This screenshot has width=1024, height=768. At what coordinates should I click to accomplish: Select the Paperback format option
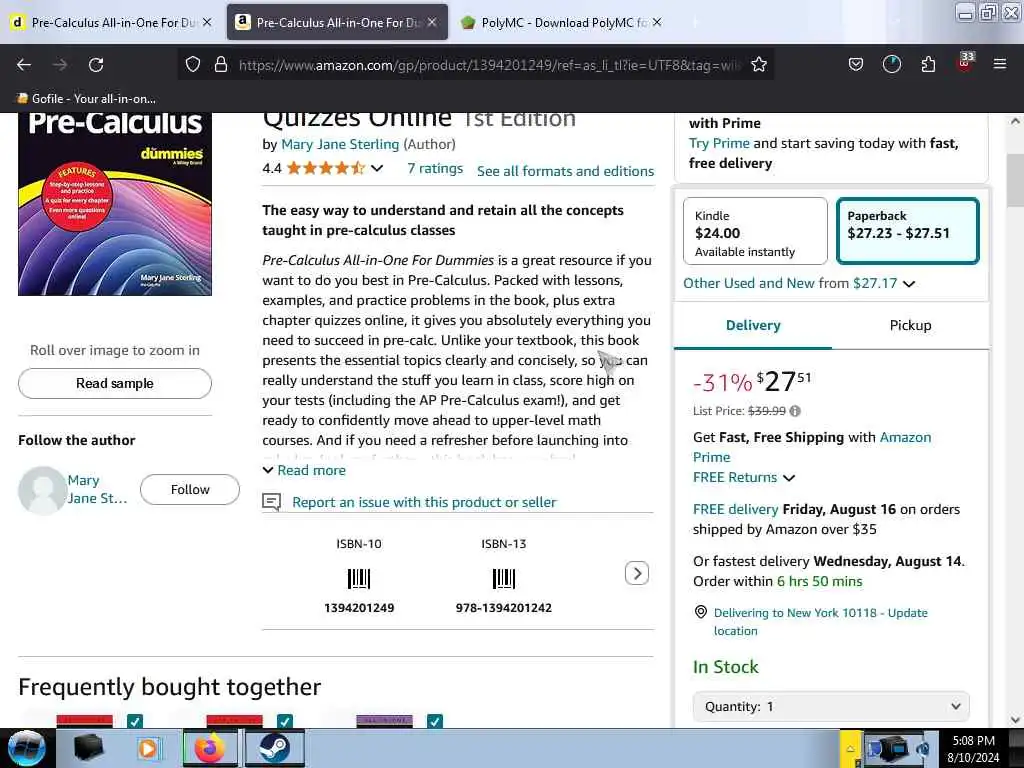click(x=908, y=231)
